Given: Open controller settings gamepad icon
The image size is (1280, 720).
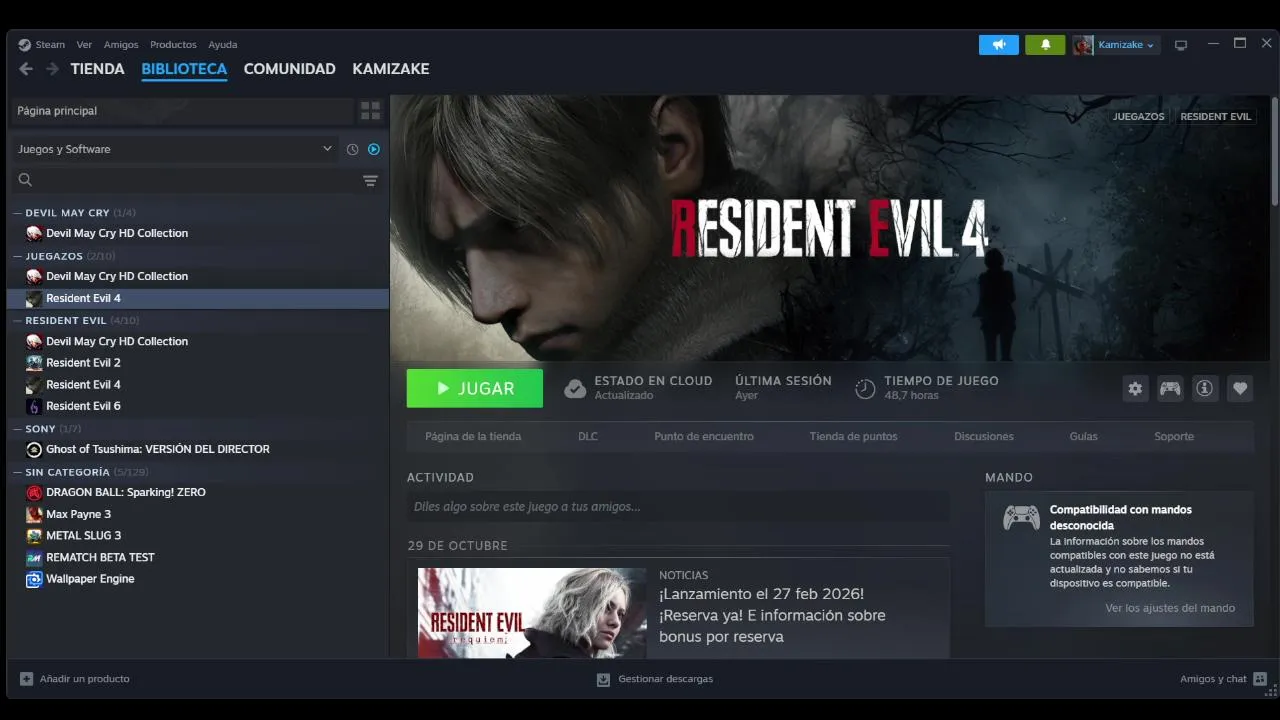Looking at the screenshot, I should click(x=1170, y=389).
